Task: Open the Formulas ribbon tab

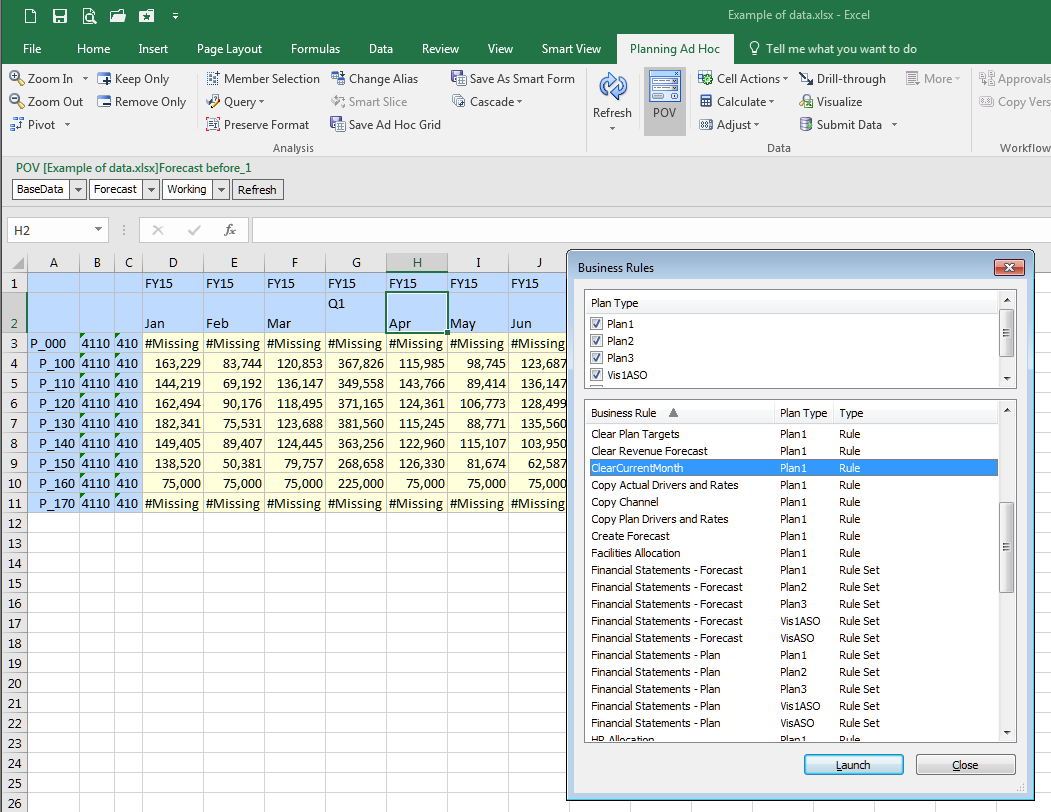Action: pyautogui.click(x=315, y=48)
